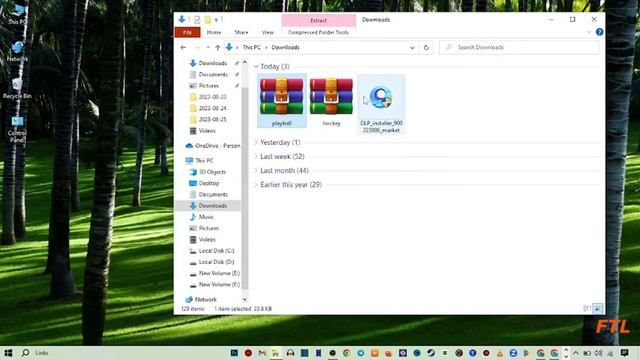Viewport: 640px width, 360px height.
Task: Click navigation pane scroll up arrow
Action: [244, 62]
